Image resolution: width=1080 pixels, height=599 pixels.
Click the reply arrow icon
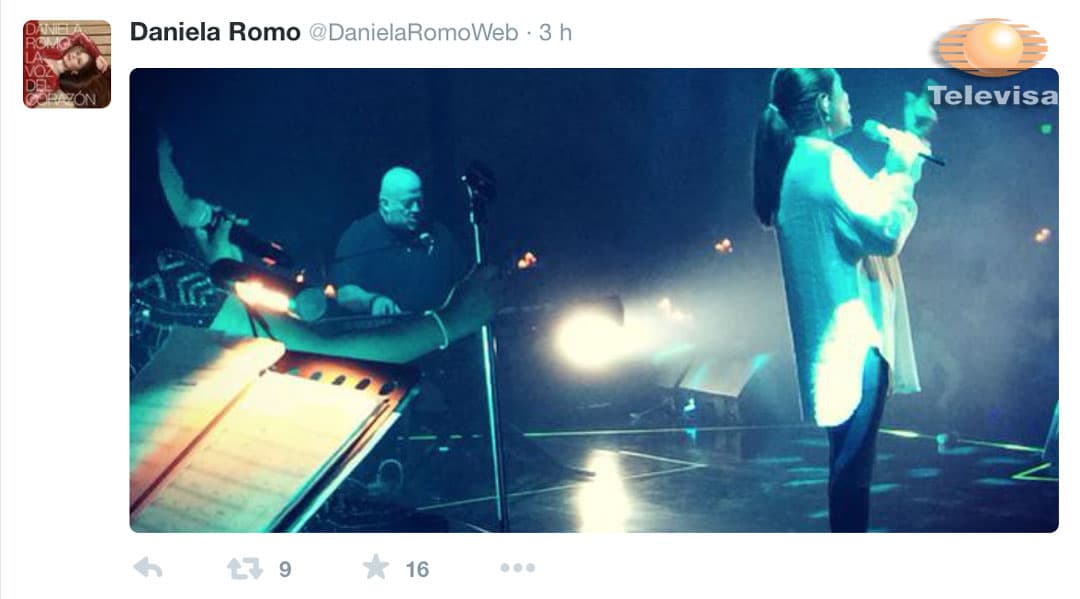(x=148, y=568)
